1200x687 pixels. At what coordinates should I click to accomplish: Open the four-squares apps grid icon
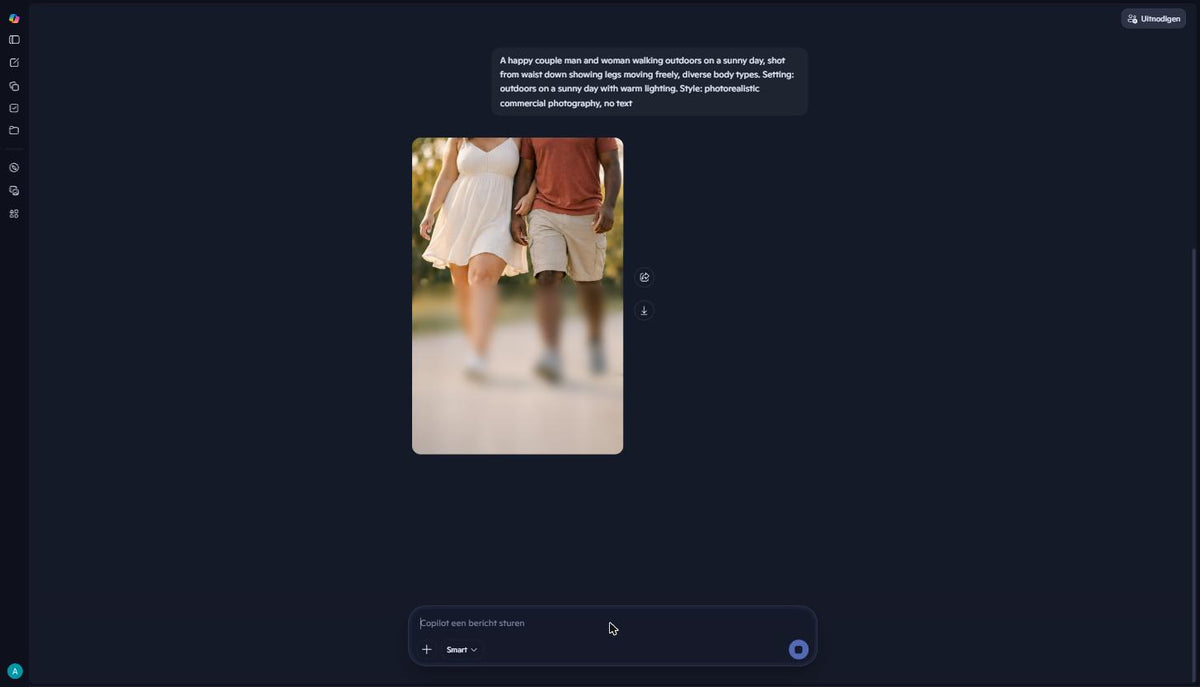(14, 213)
